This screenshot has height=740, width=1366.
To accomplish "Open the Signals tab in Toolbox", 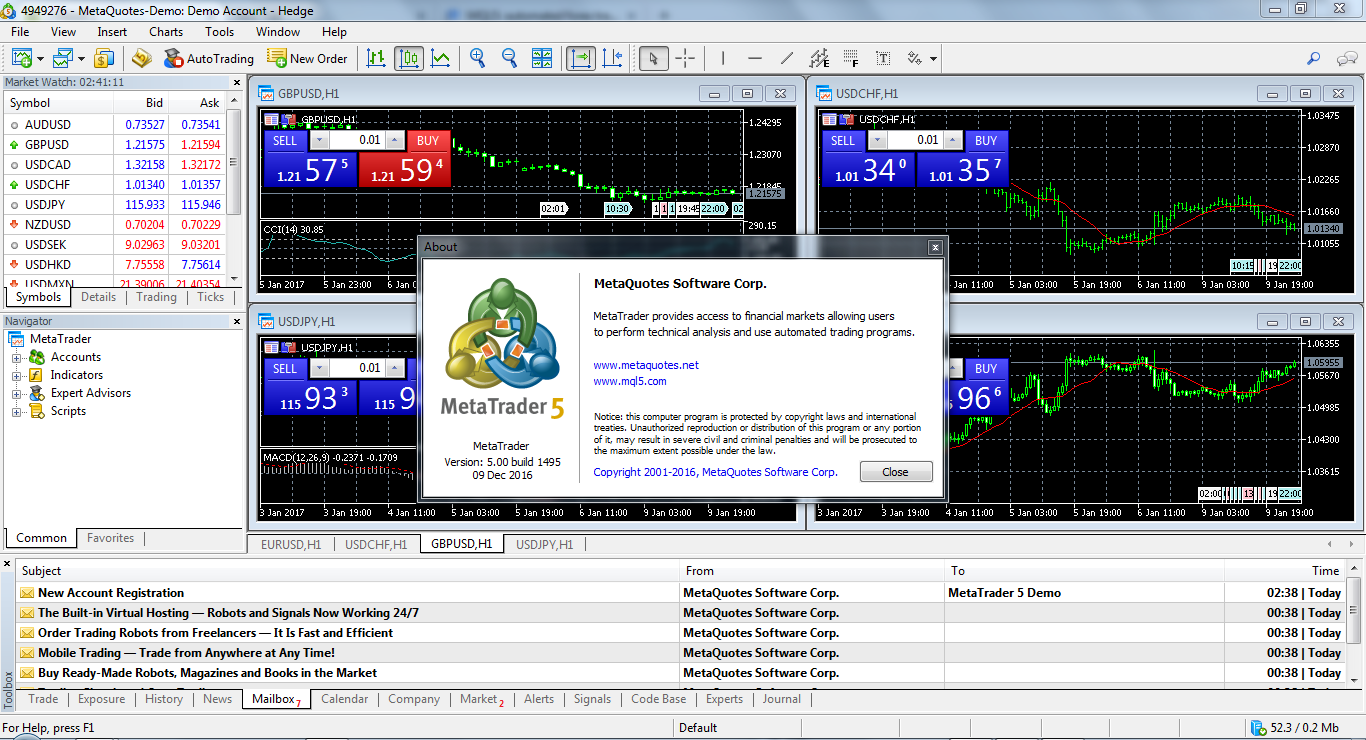I will pyautogui.click(x=592, y=699).
